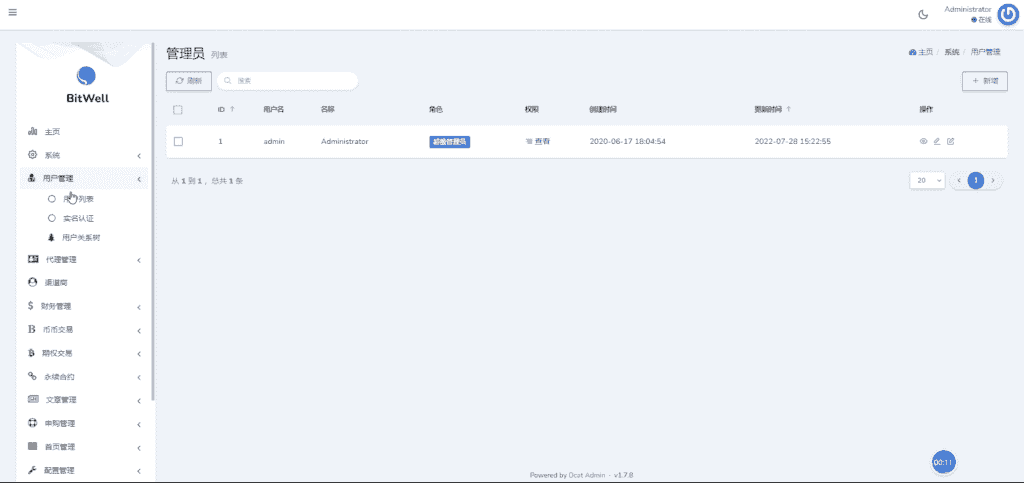This screenshot has width=1024, height=483.
Task: Open the Administrator avatar menu
Action: 1008,15
